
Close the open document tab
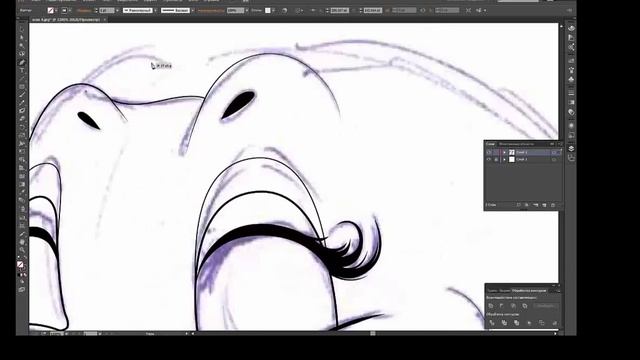(104, 20)
